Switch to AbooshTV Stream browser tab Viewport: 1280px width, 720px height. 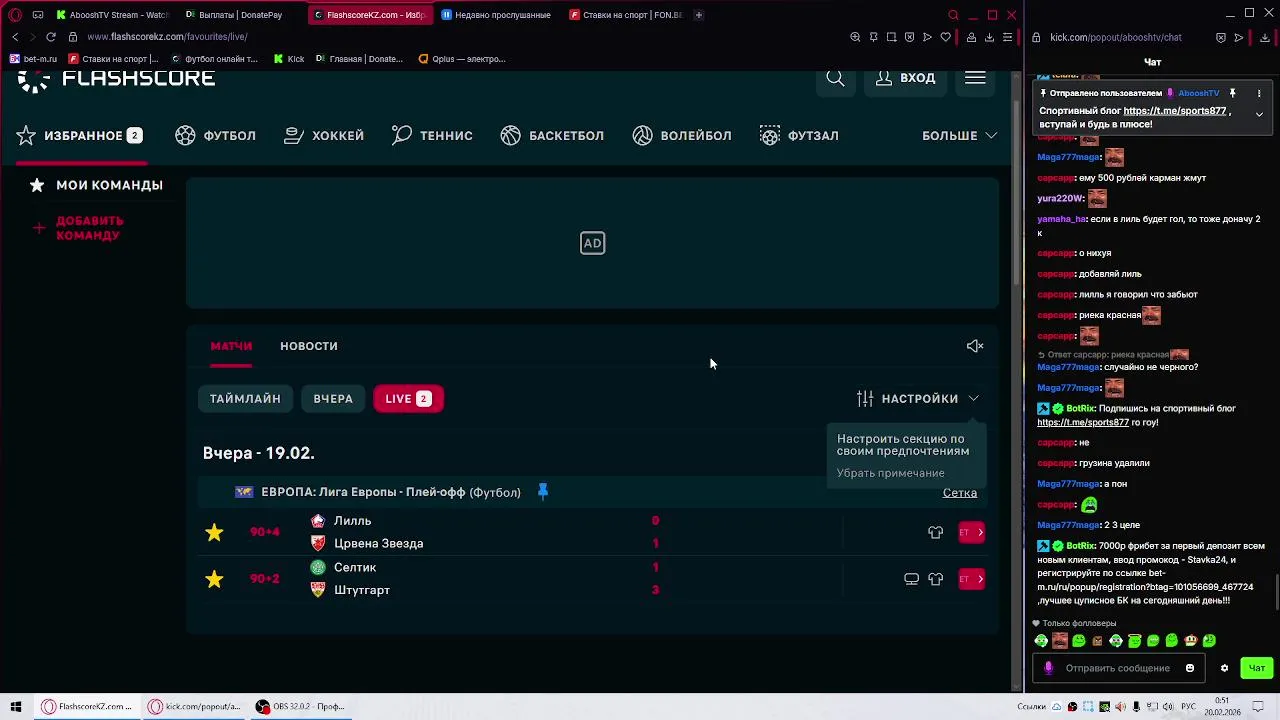[x=112, y=15]
